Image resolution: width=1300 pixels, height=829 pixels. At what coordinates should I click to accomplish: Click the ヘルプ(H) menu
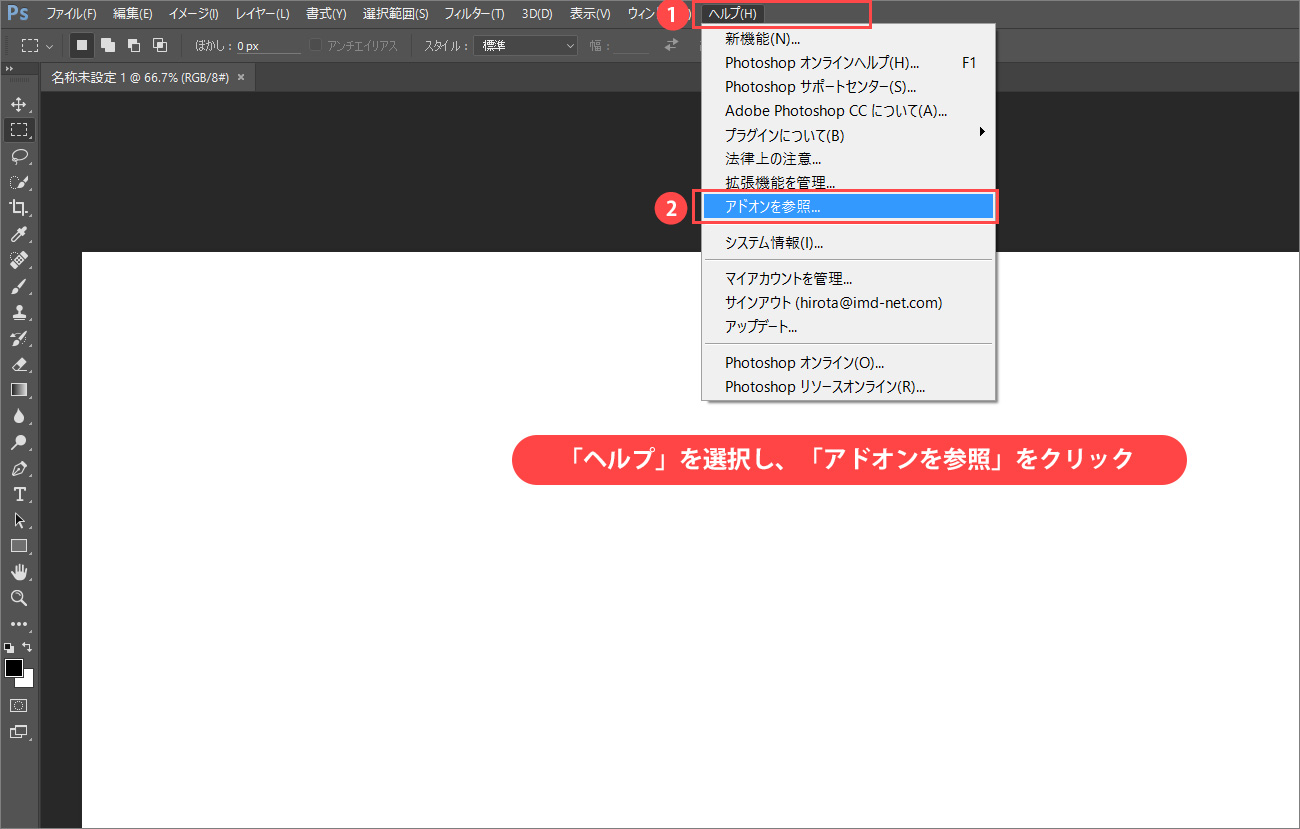pyautogui.click(x=732, y=14)
